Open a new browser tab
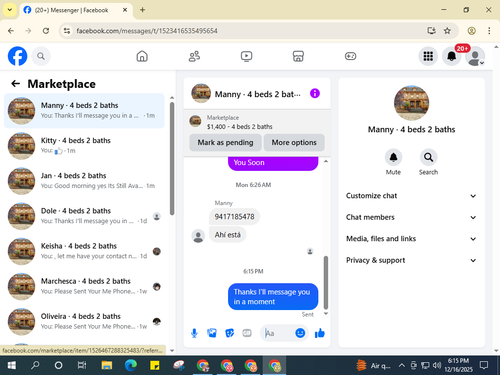This screenshot has height=375, width=500. coord(142,10)
